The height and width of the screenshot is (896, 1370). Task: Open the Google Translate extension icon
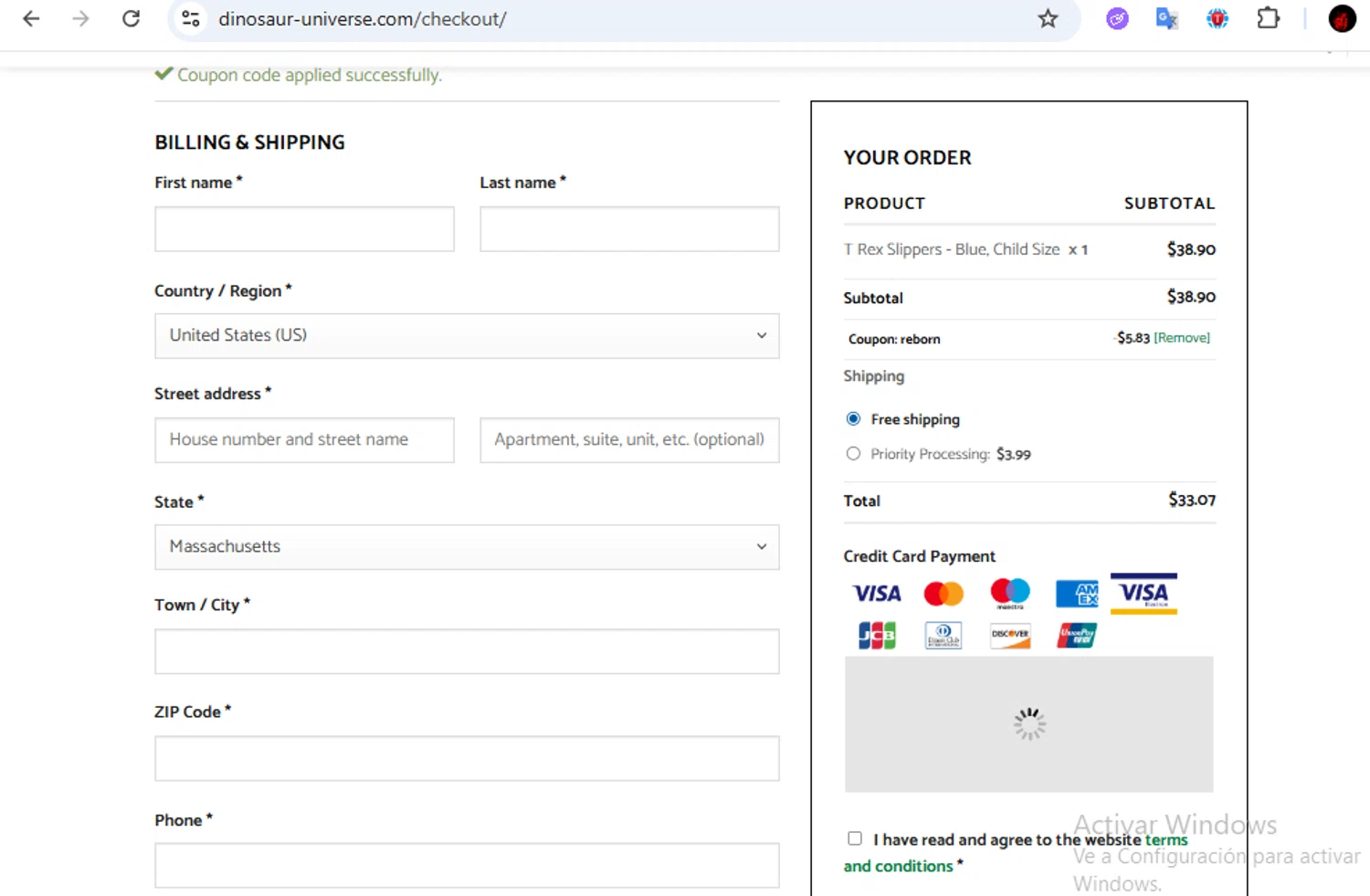[1166, 18]
